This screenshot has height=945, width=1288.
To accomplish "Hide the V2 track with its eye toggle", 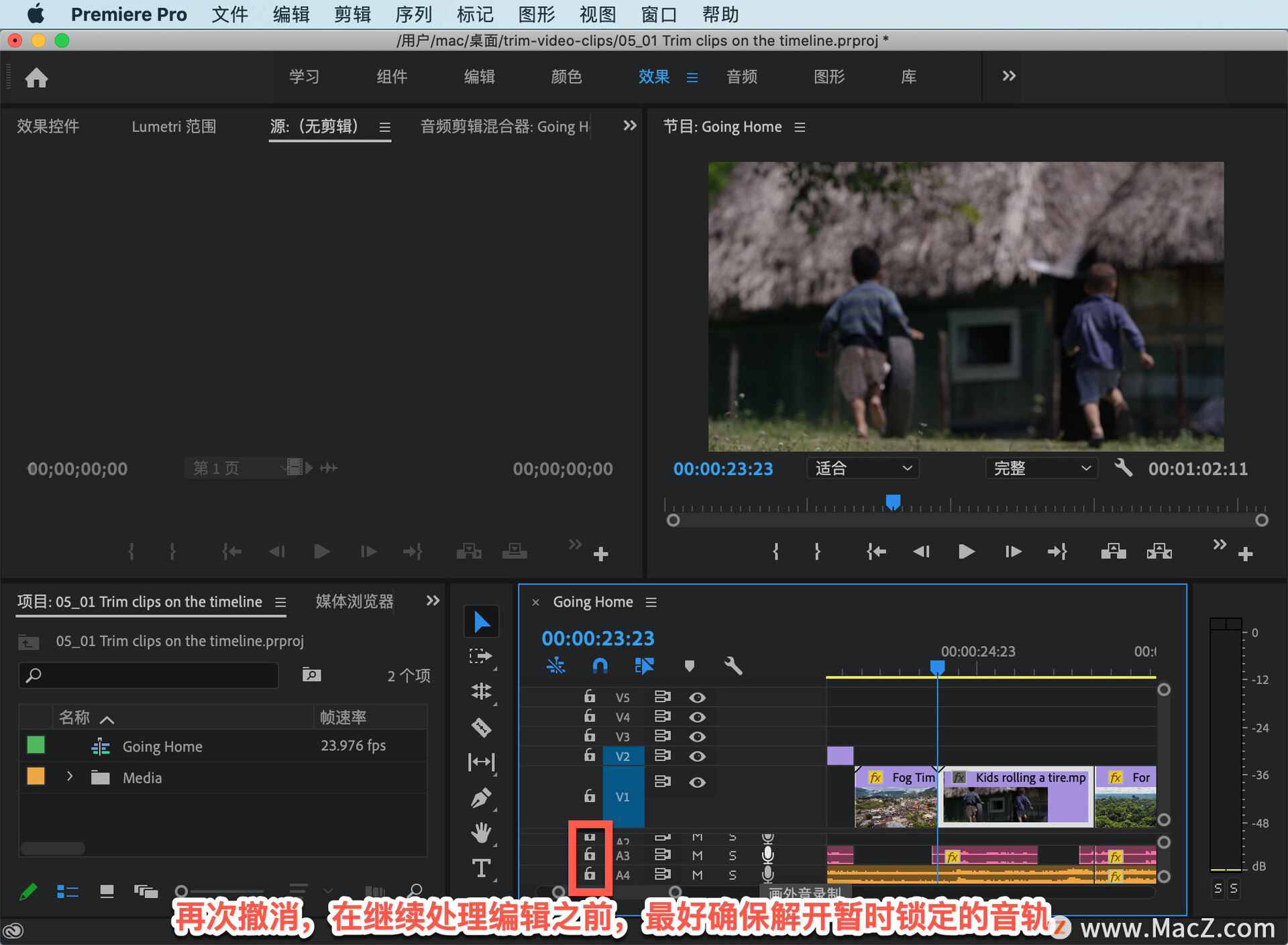I will pyautogui.click(x=697, y=756).
